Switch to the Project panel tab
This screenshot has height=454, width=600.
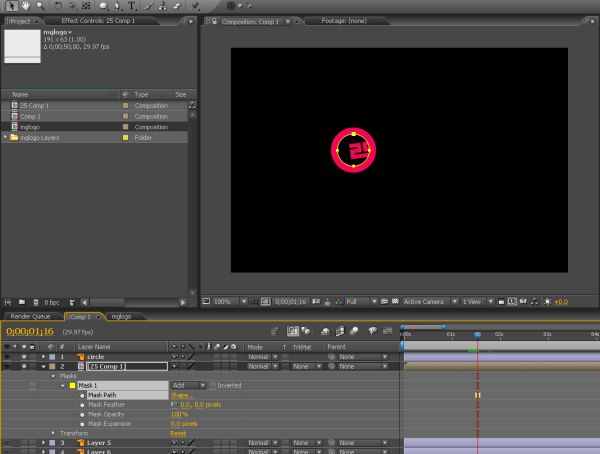(22, 21)
